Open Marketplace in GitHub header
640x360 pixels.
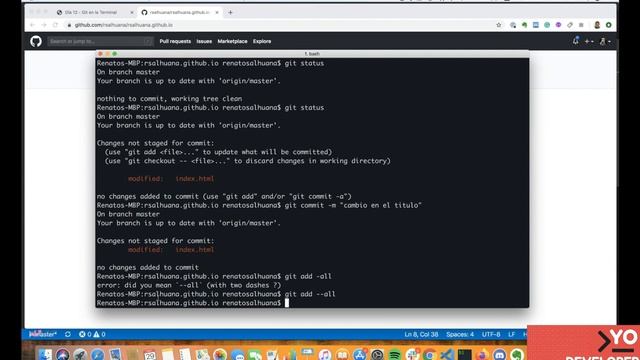(232, 41)
